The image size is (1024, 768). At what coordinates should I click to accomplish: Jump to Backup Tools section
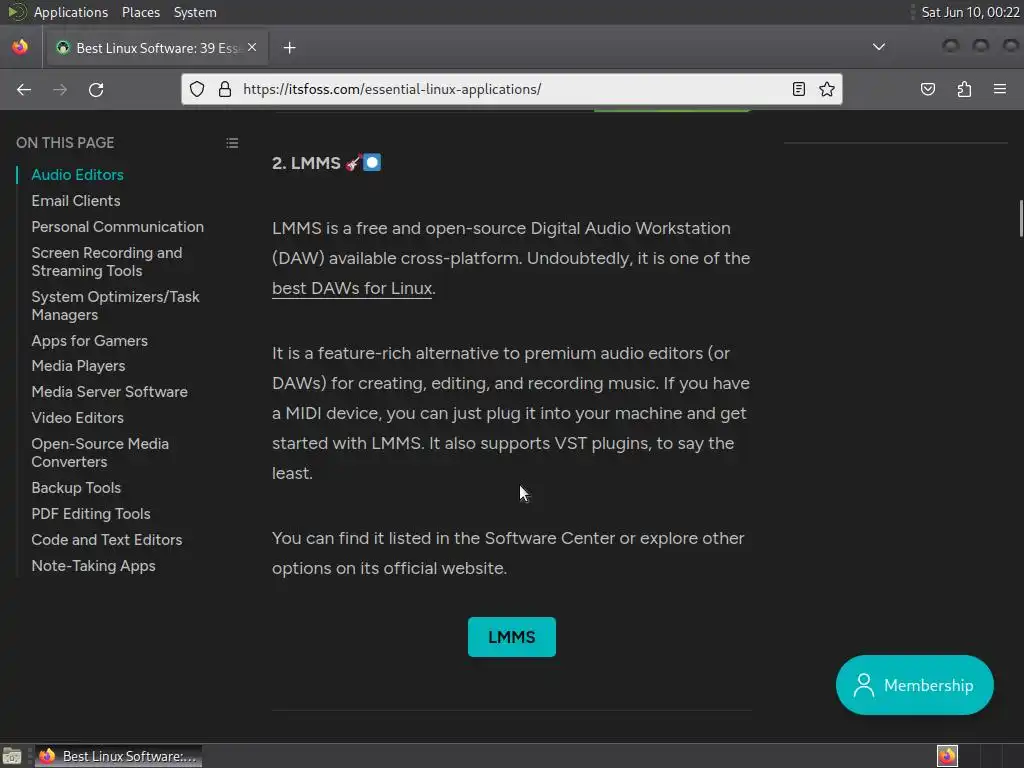76,488
